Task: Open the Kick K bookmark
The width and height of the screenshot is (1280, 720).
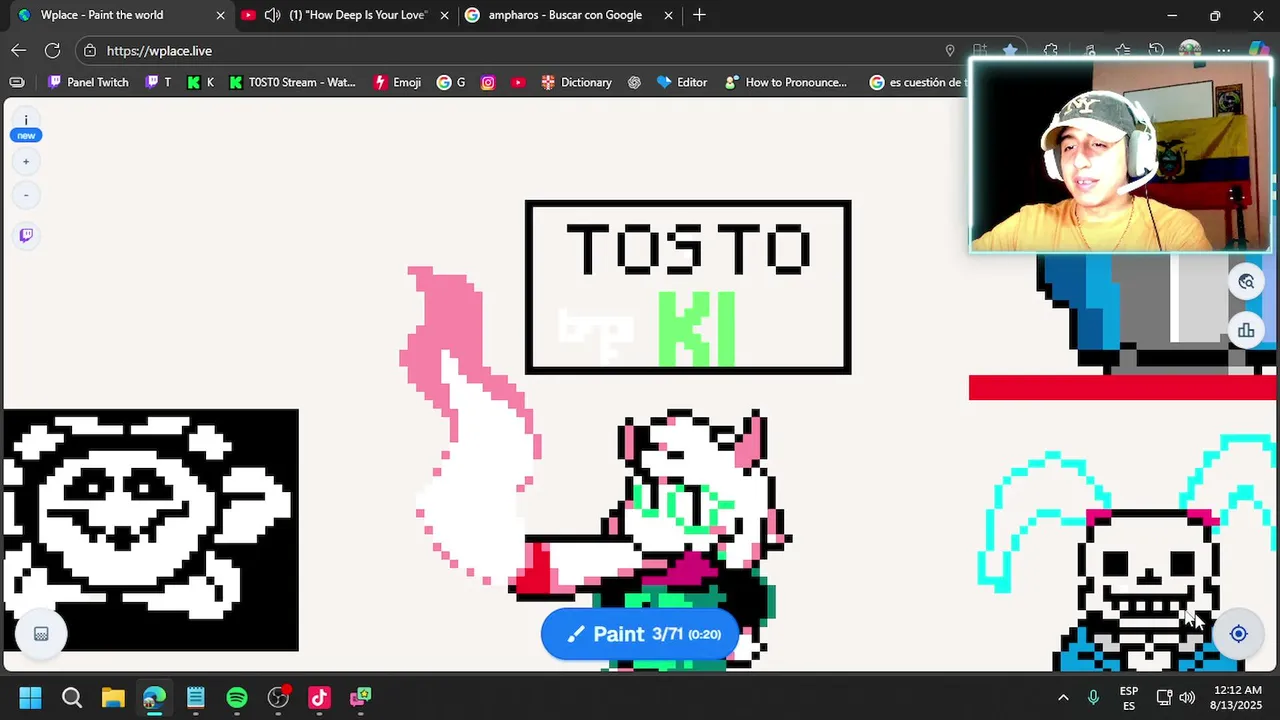Action: pyautogui.click(x=200, y=82)
